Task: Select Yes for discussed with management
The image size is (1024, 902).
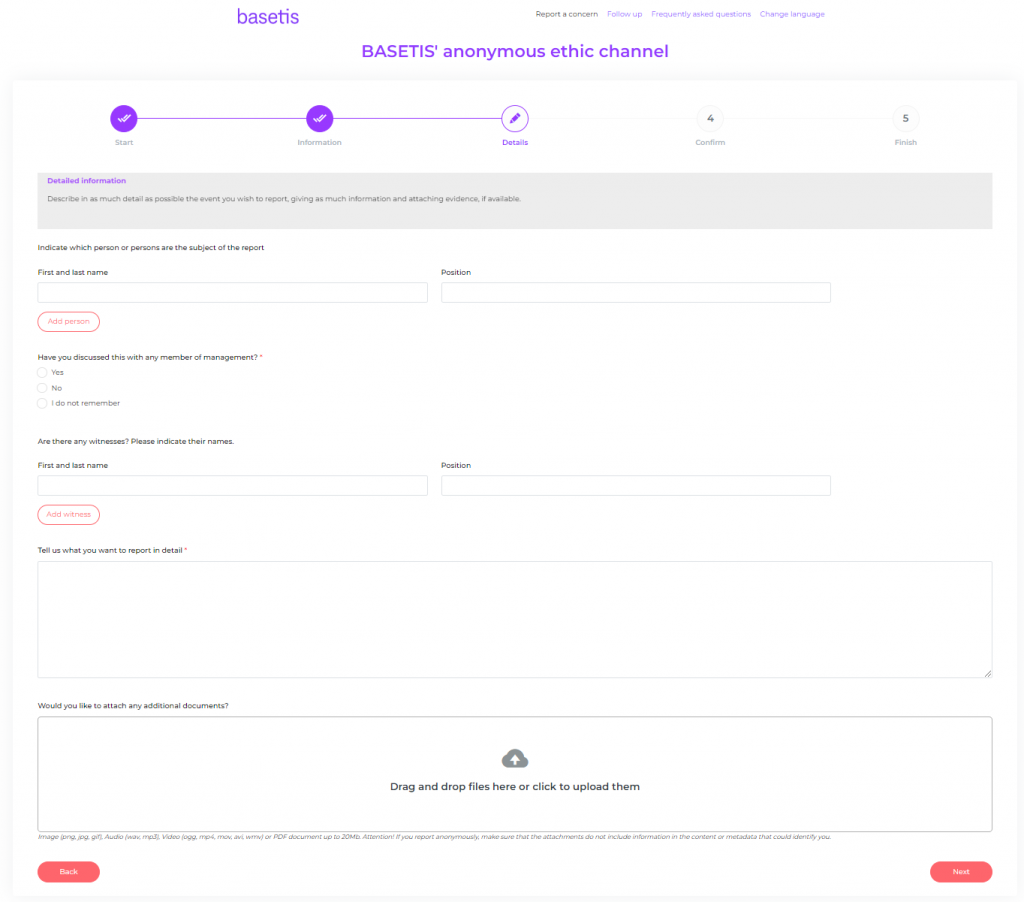Action: pos(43,372)
